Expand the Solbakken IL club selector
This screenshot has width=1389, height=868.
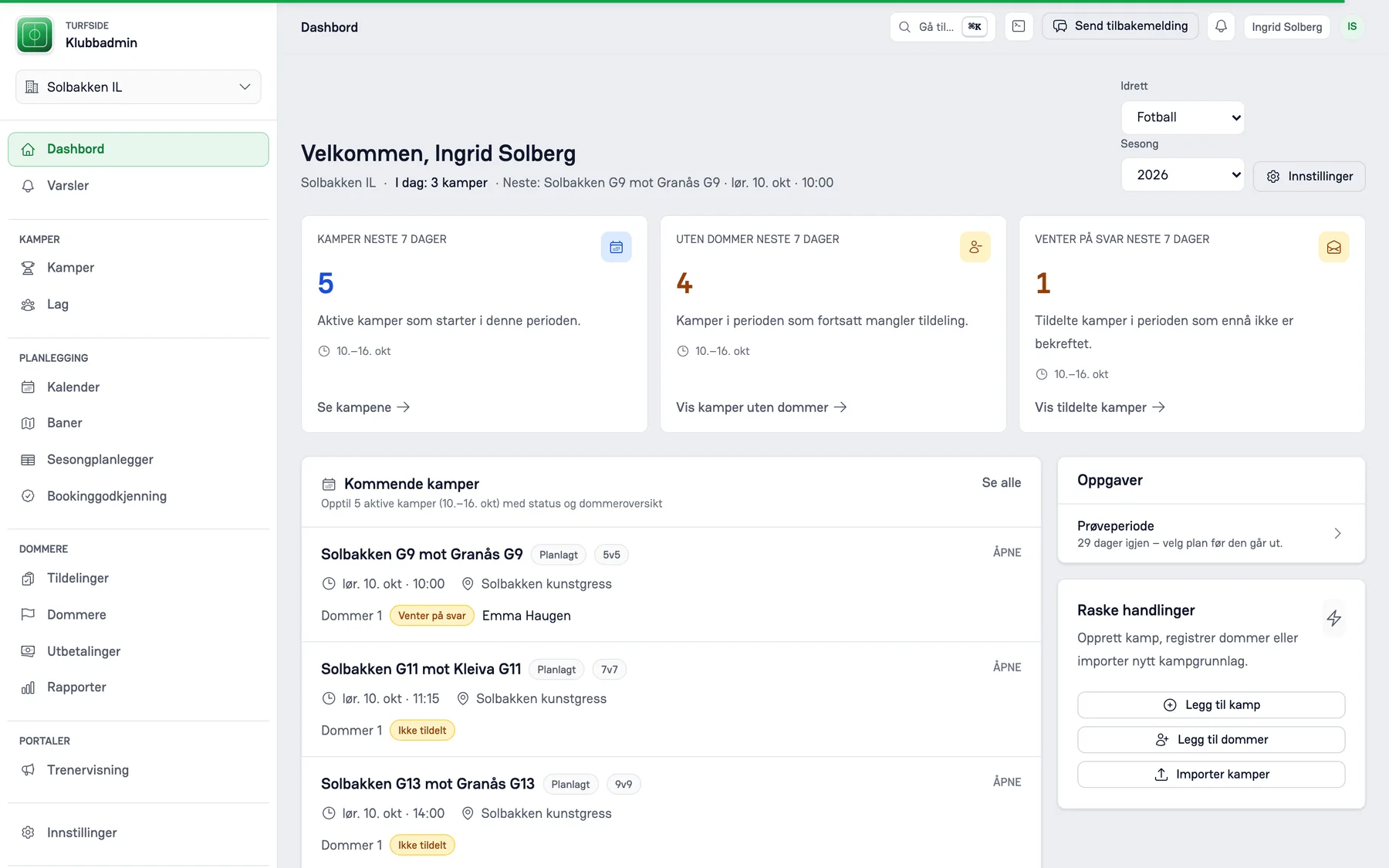(138, 87)
